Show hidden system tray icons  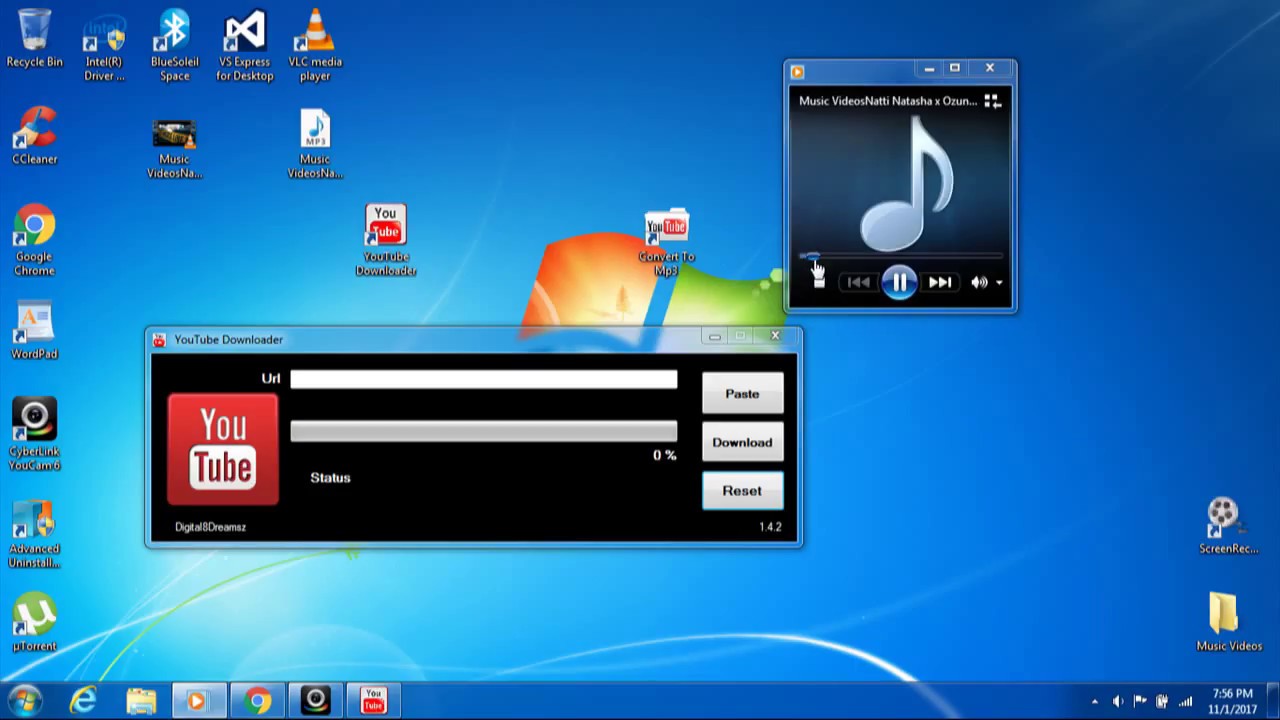[x=1095, y=702]
